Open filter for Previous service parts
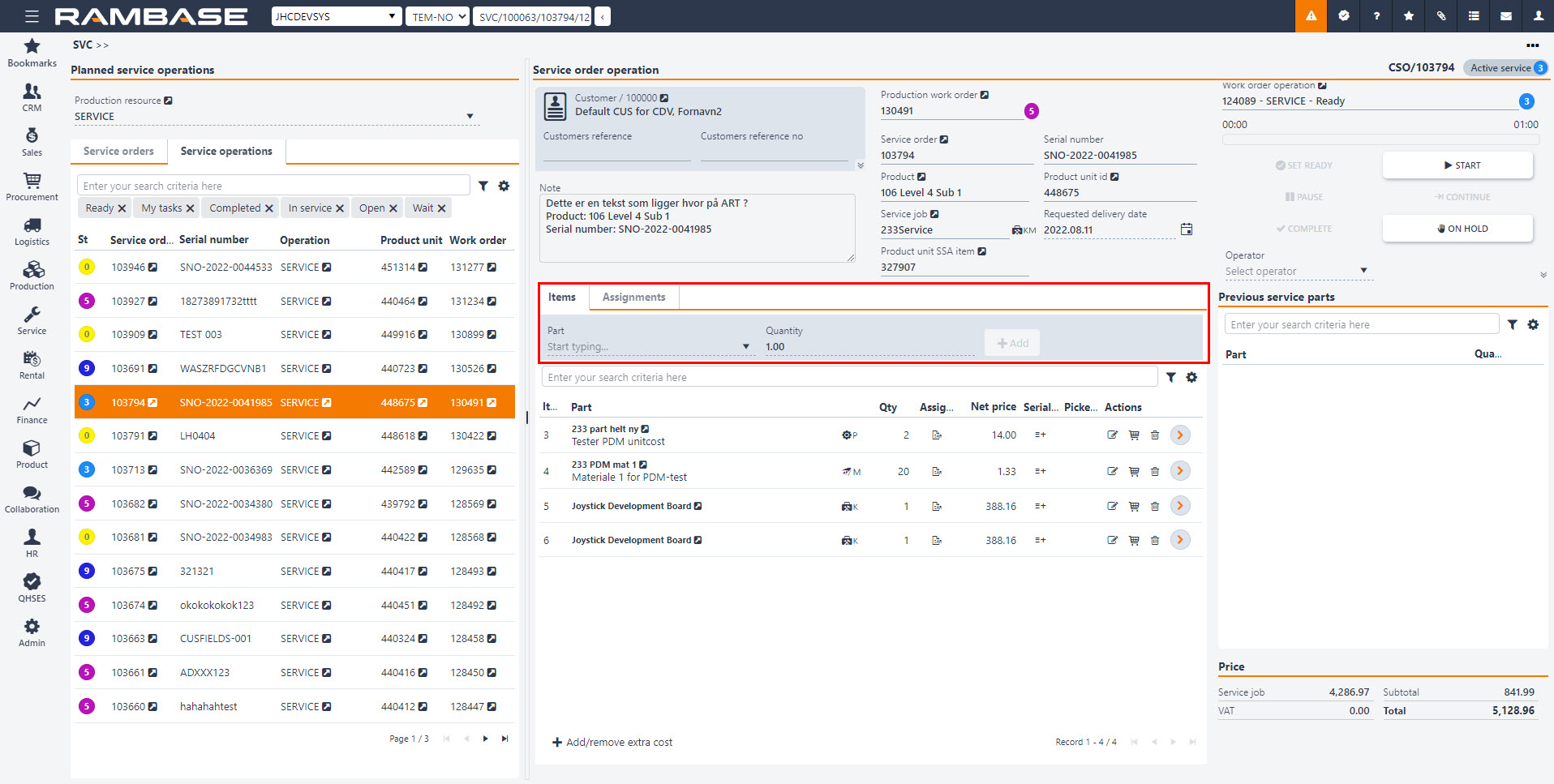1554x784 pixels. pyautogui.click(x=1513, y=324)
